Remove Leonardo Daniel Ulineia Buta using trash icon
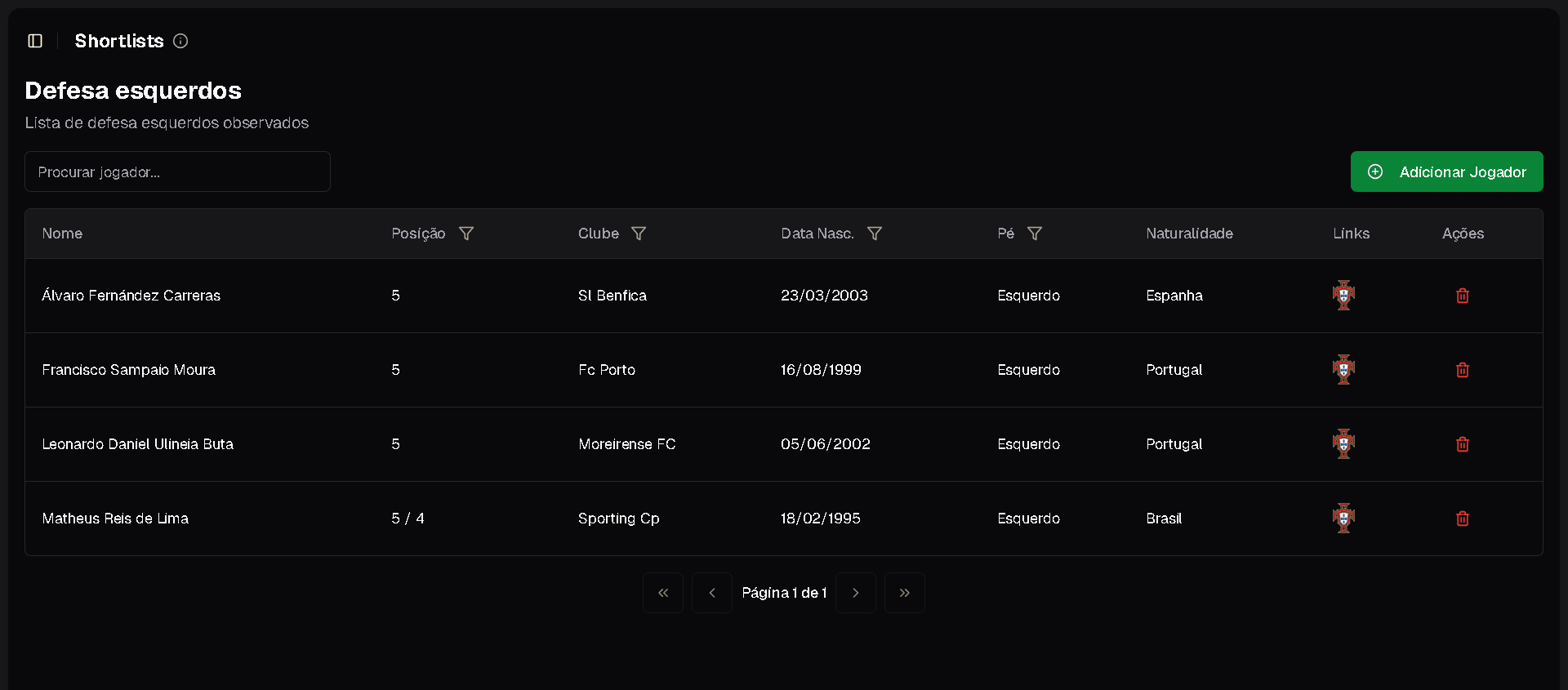The height and width of the screenshot is (690, 1568). (1462, 444)
